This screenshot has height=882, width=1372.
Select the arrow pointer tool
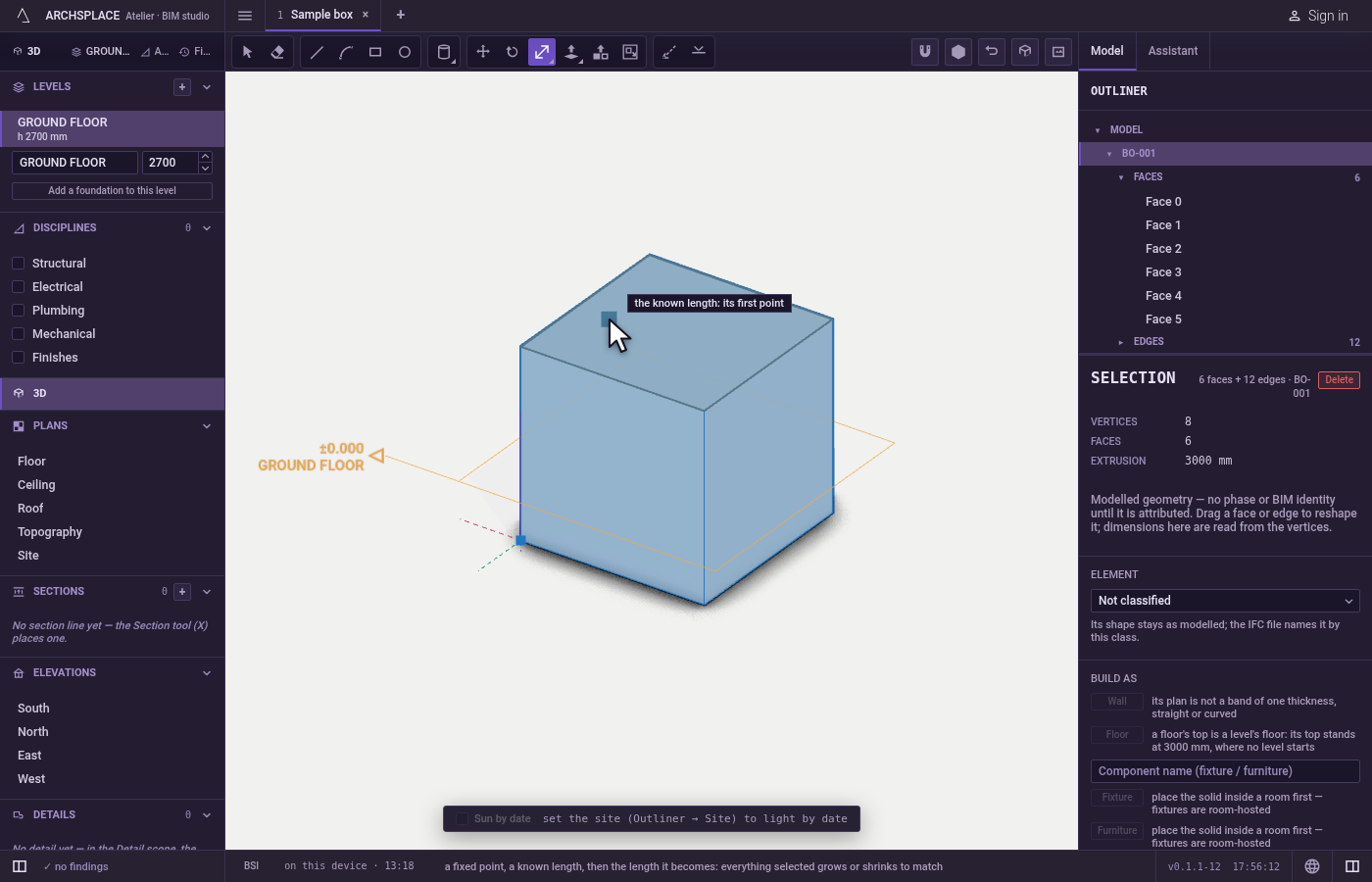(248, 52)
